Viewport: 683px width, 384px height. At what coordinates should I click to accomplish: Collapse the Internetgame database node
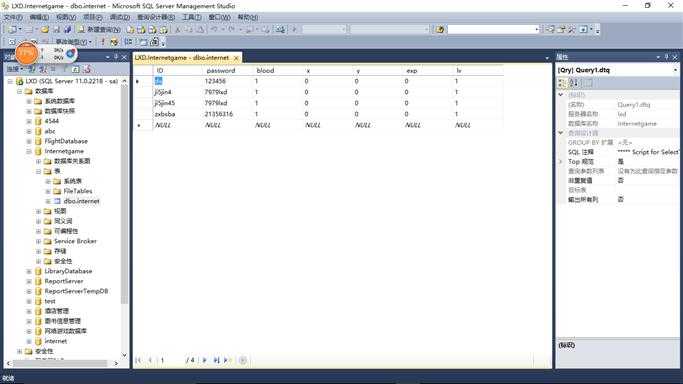[29, 151]
